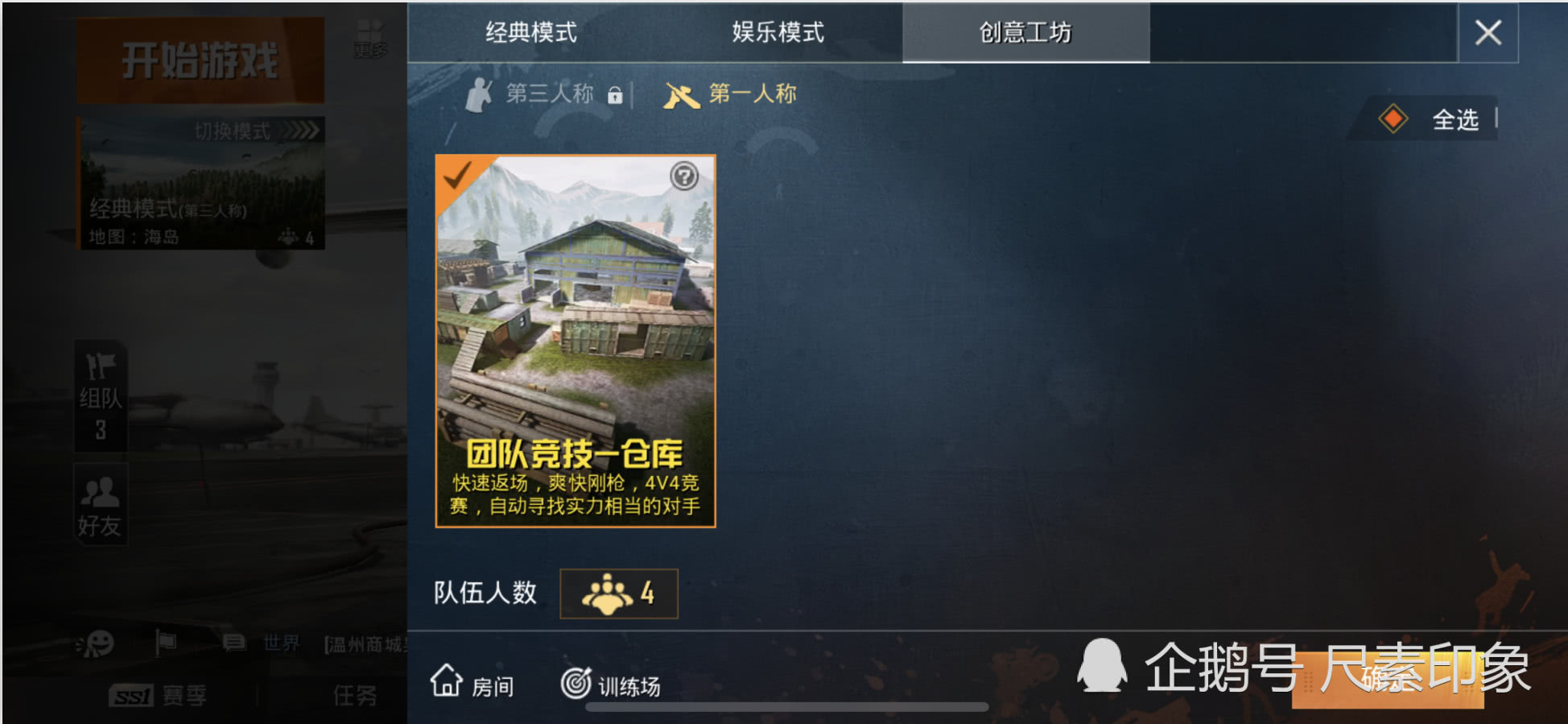Select the first-person crossed guns icon

(681, 96)
